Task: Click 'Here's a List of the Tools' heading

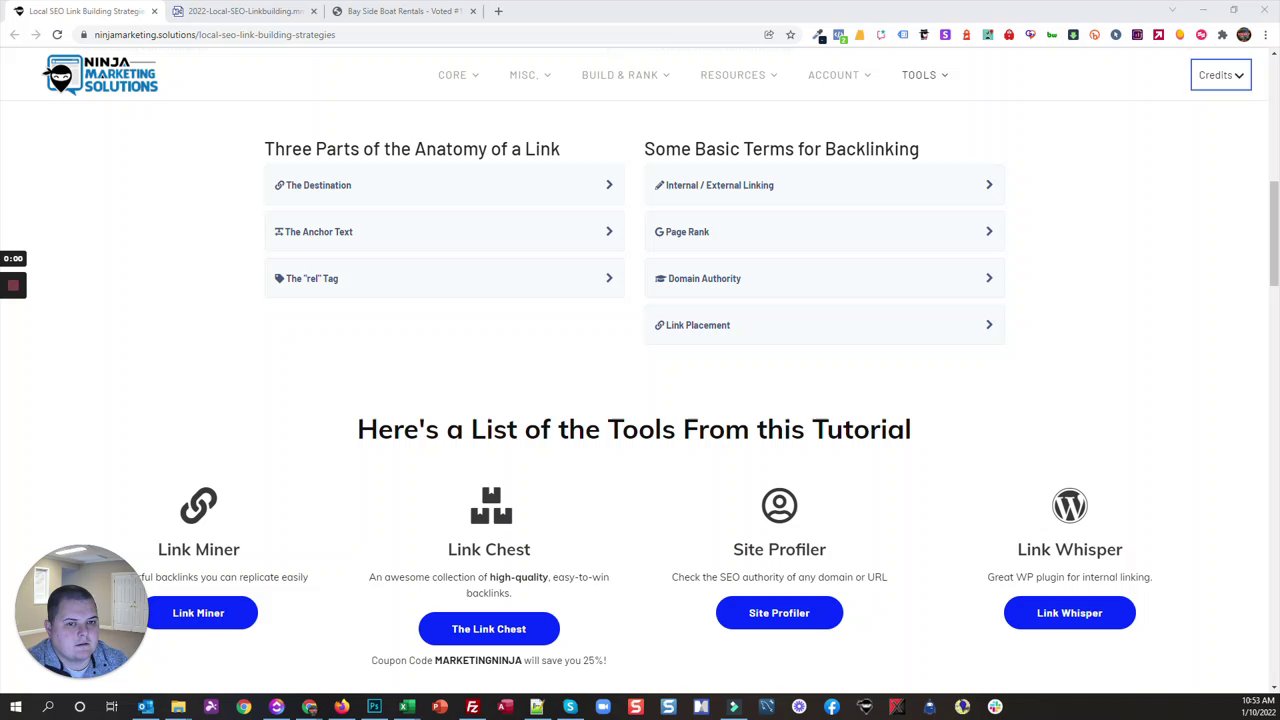Action: [634, 430]
